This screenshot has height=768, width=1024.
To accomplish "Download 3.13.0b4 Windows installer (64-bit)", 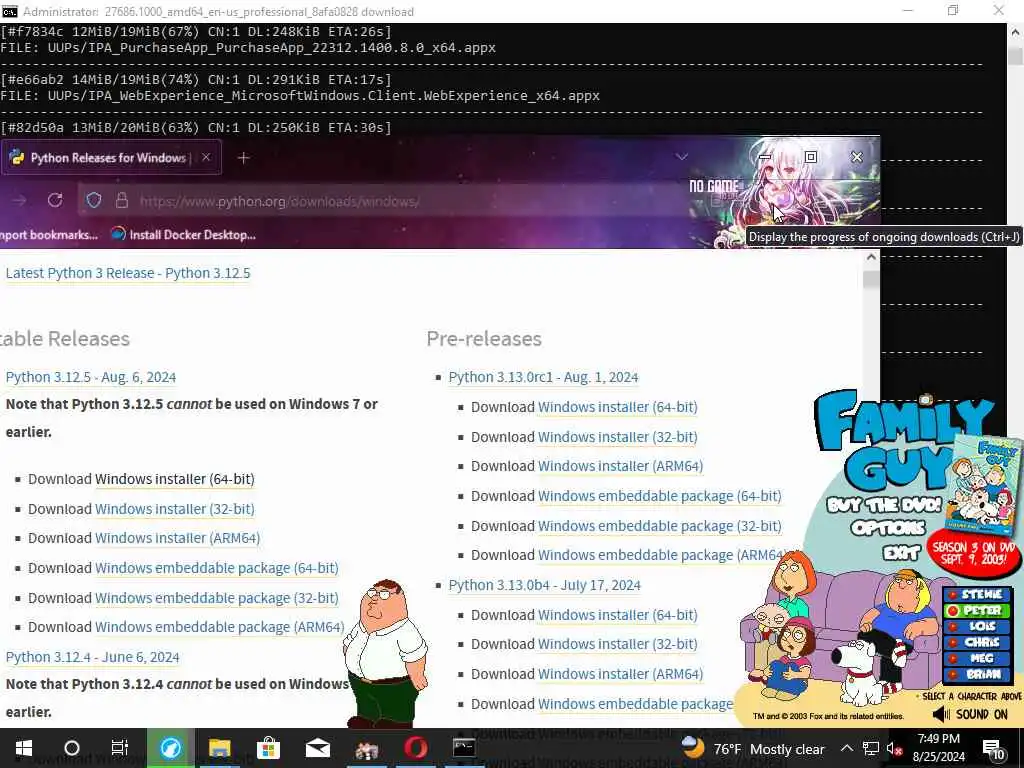I will coord(617,615).
